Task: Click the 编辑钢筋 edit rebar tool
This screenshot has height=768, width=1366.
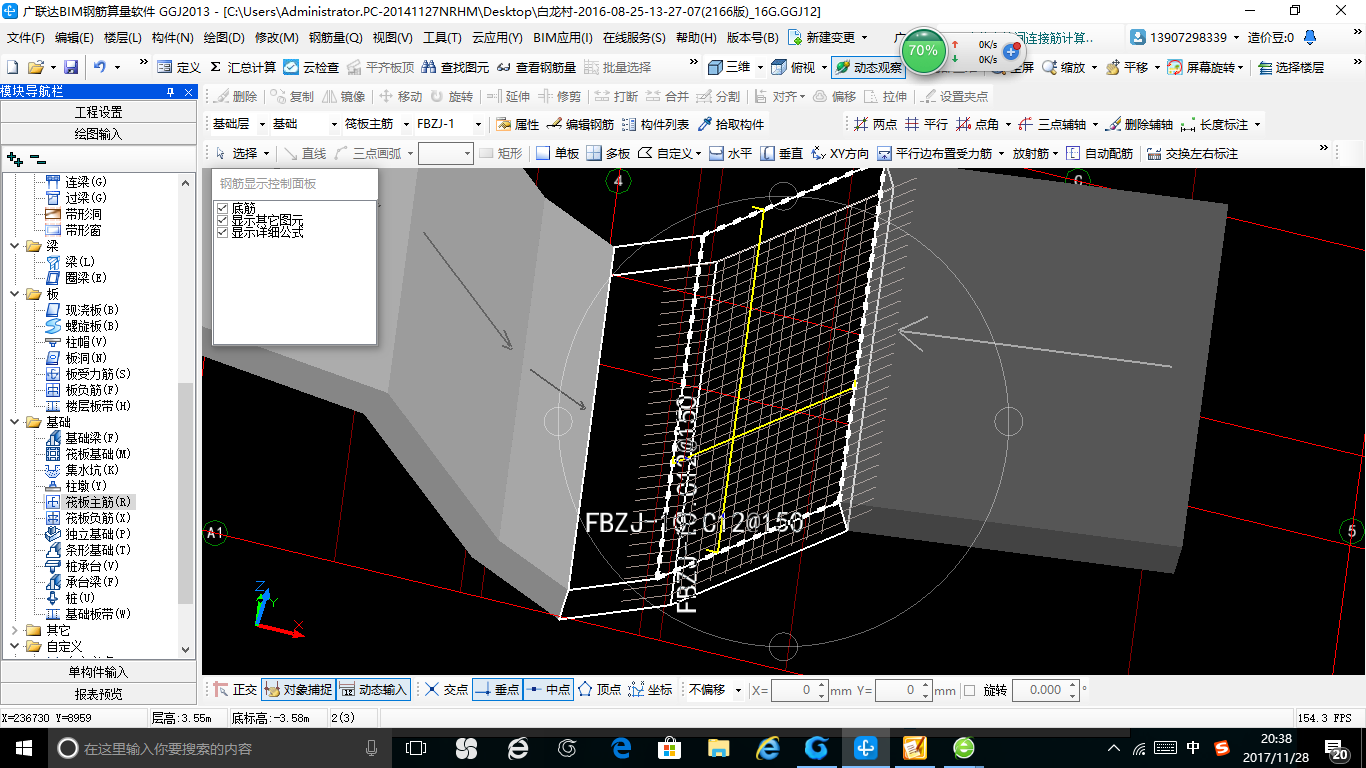Action: tap(580, 124)
